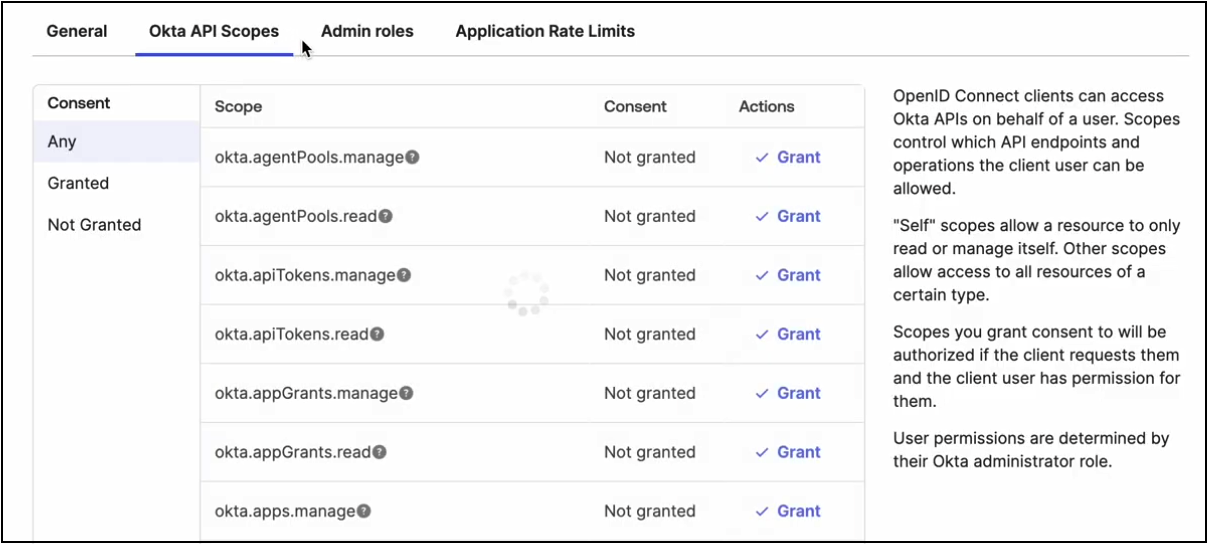This screenshot has height=544, width=1208.
Task: Show only Not Granted scopes
Action: point(94,225)
